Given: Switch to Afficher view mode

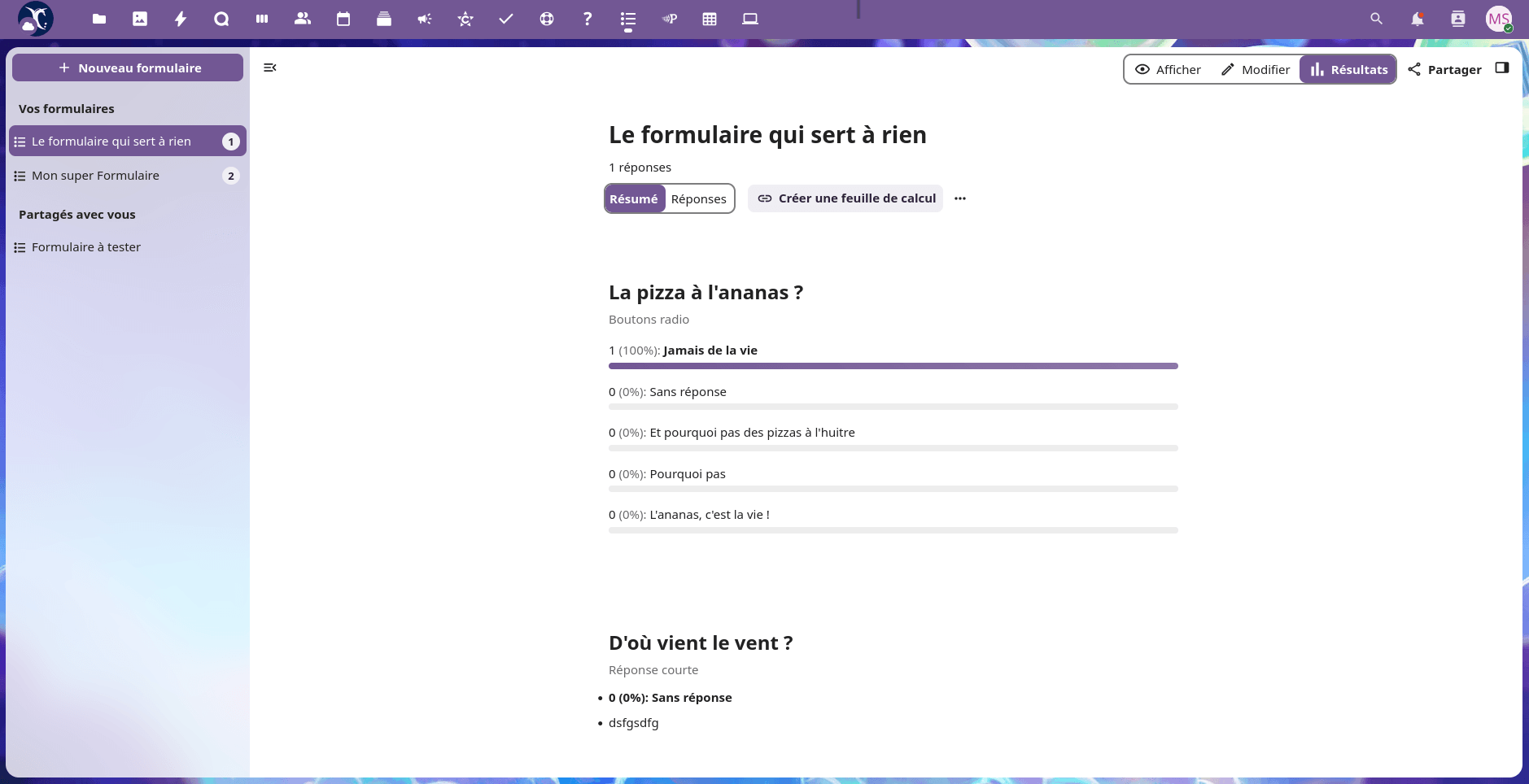Looking at the screenshot, I should pyautogui.click(x=1168, y=70).
